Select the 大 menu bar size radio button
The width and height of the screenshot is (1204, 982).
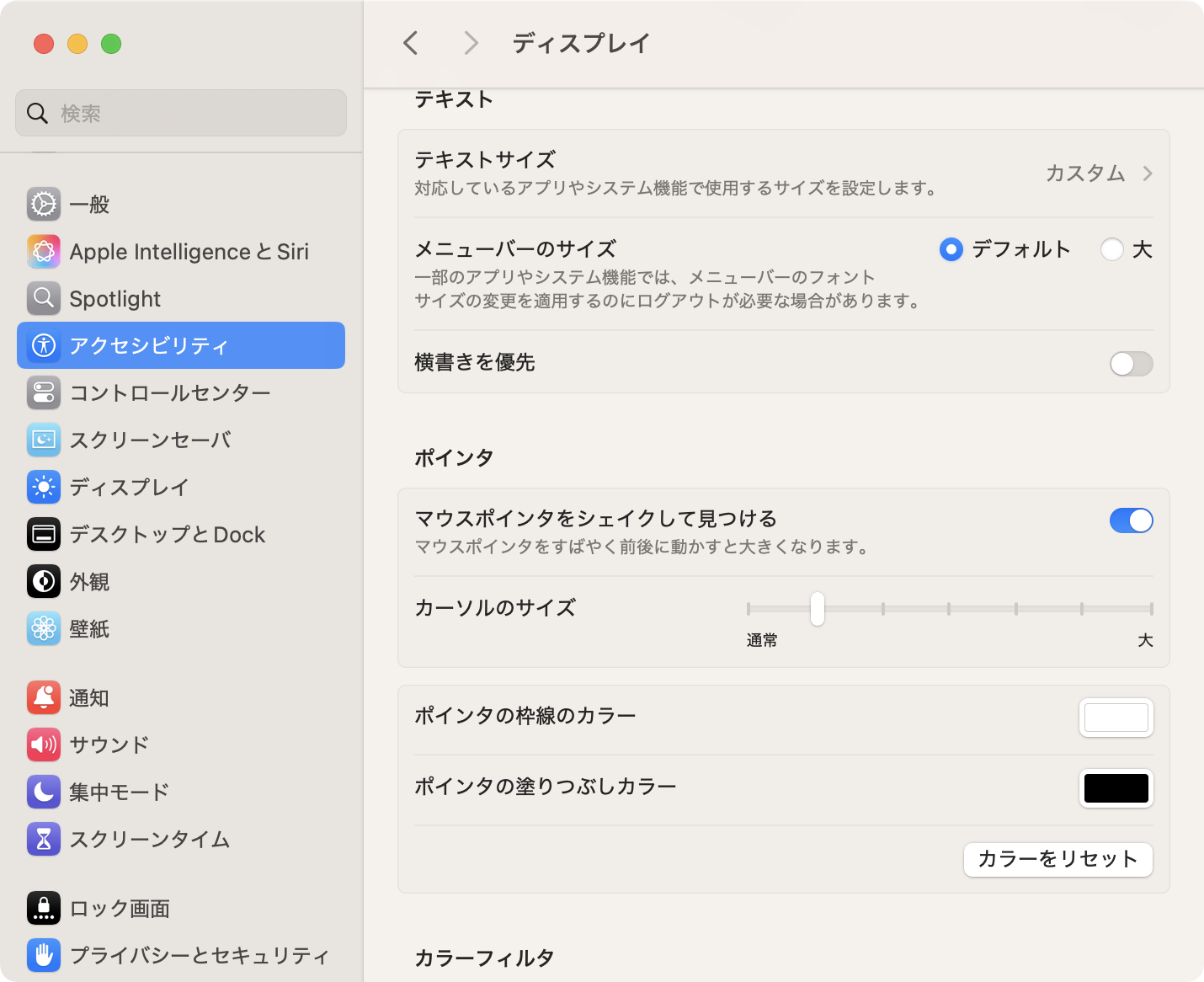[x=1112, y=249]
